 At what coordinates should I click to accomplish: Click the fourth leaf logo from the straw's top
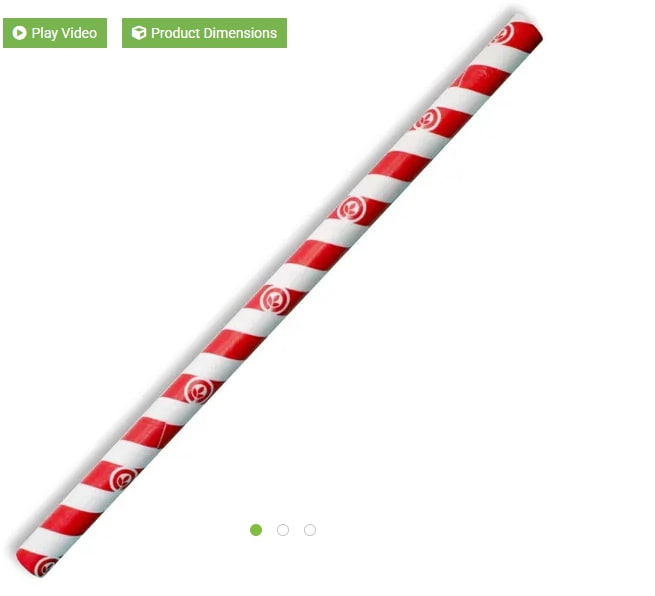point(274,299)
